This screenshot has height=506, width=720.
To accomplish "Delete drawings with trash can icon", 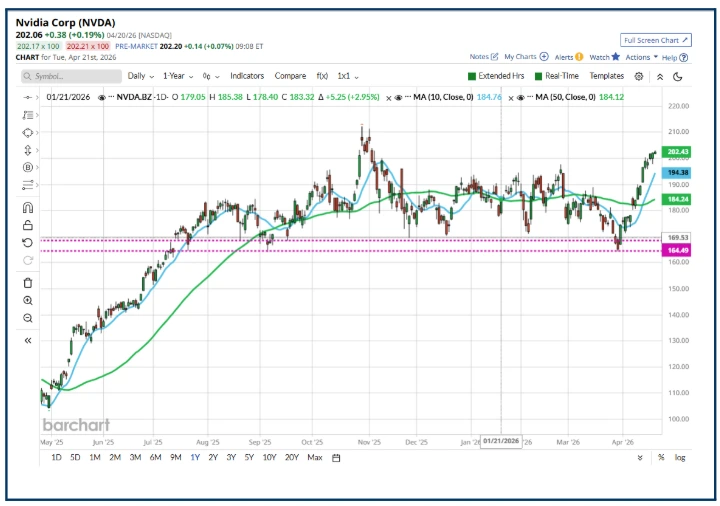I will 28,283.
